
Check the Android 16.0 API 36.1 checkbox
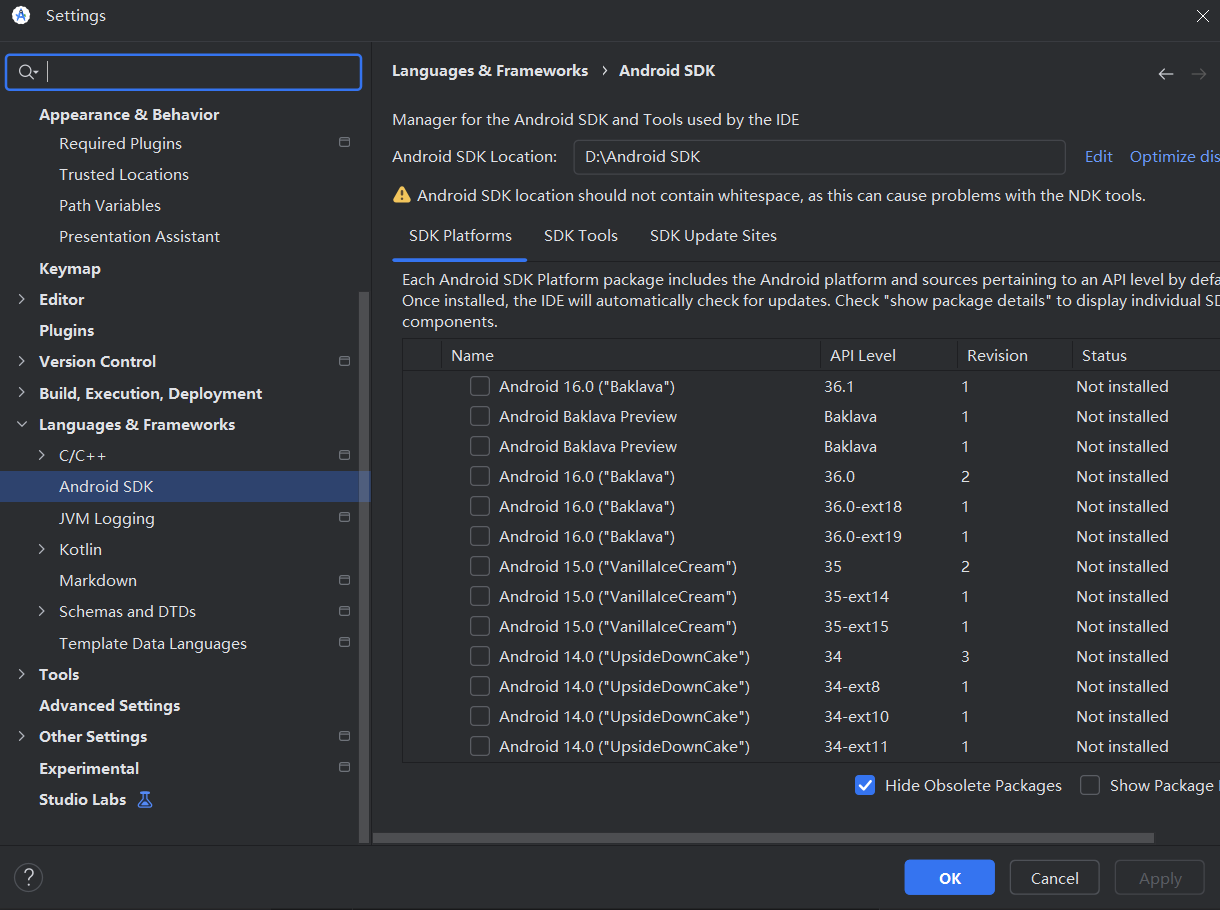[480, 386]
